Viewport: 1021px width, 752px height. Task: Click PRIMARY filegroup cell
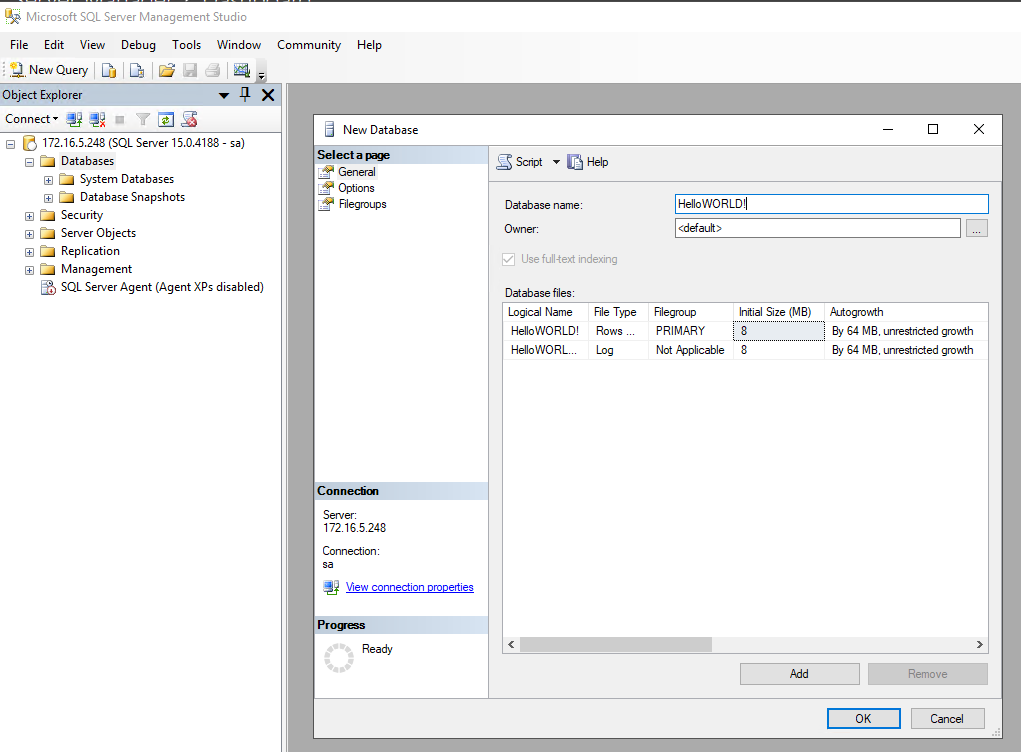[x=691, y=331]
